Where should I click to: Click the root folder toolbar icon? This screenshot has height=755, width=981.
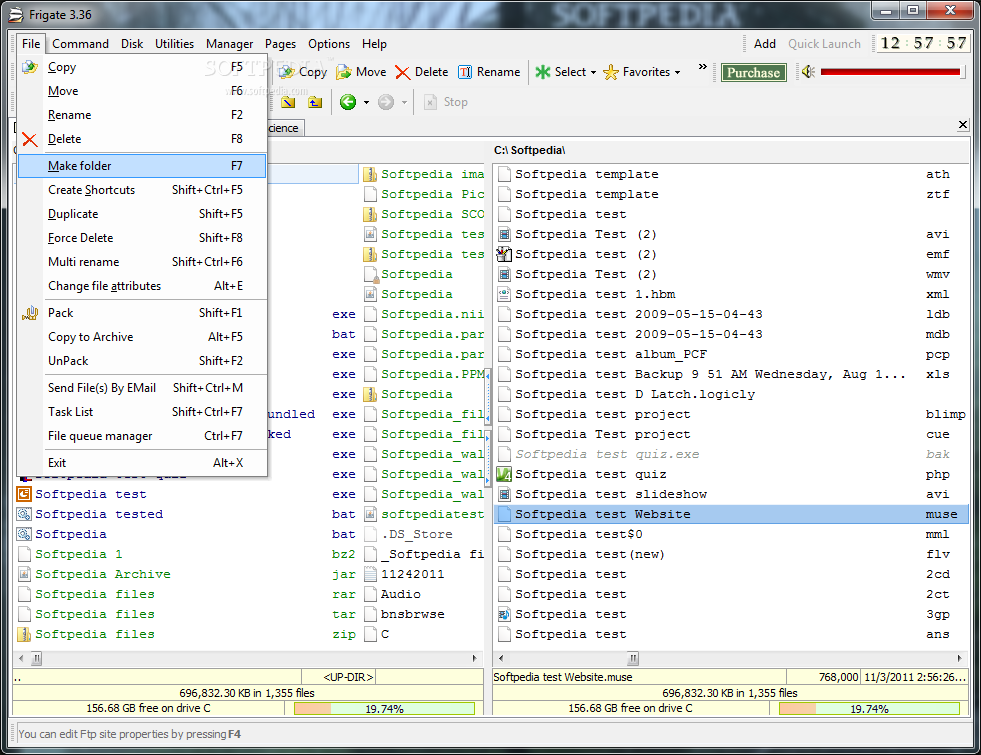point(288,102)
